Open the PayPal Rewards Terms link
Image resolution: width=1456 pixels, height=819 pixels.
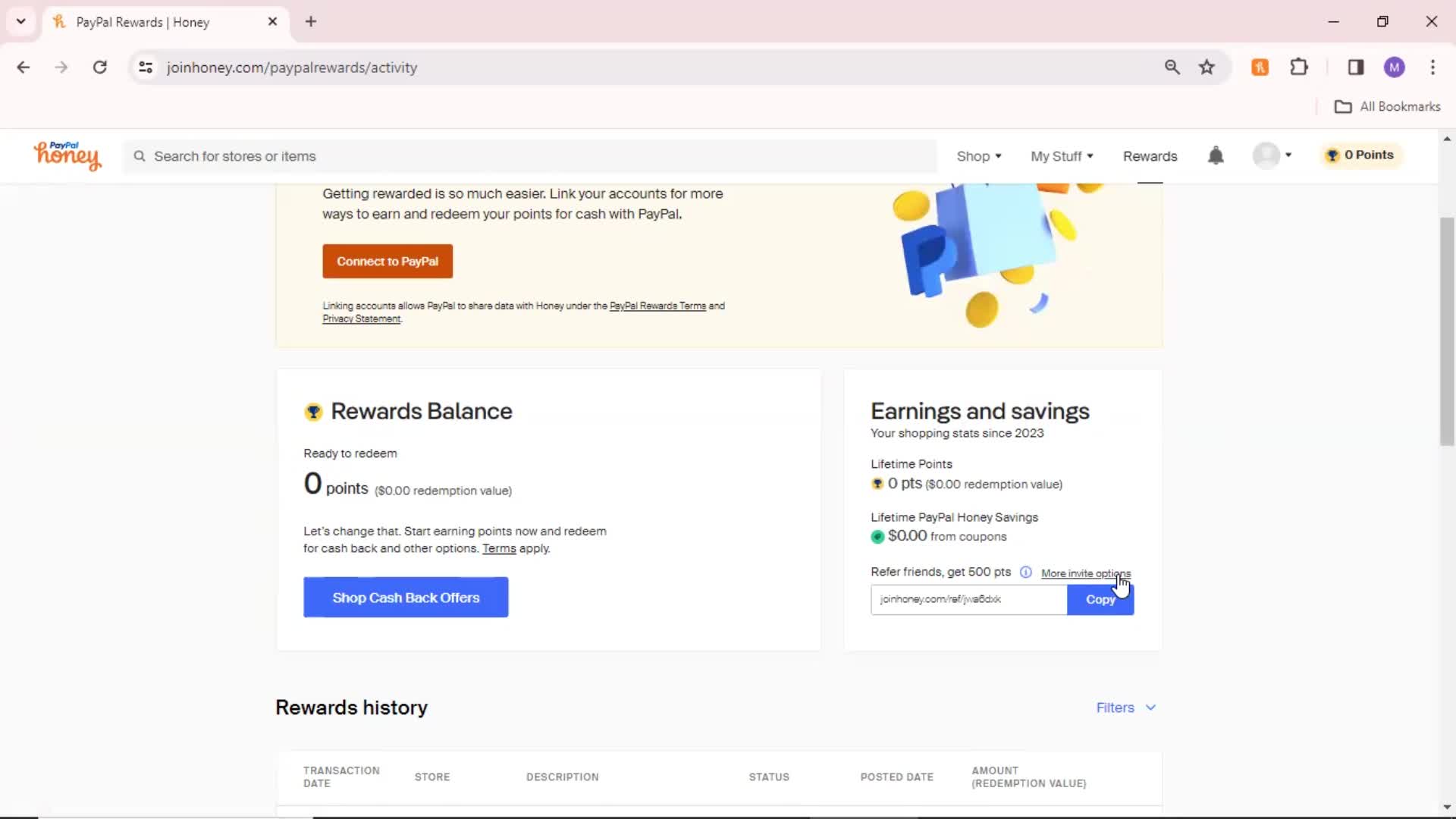pyautogui.click(x=657, y=306)
